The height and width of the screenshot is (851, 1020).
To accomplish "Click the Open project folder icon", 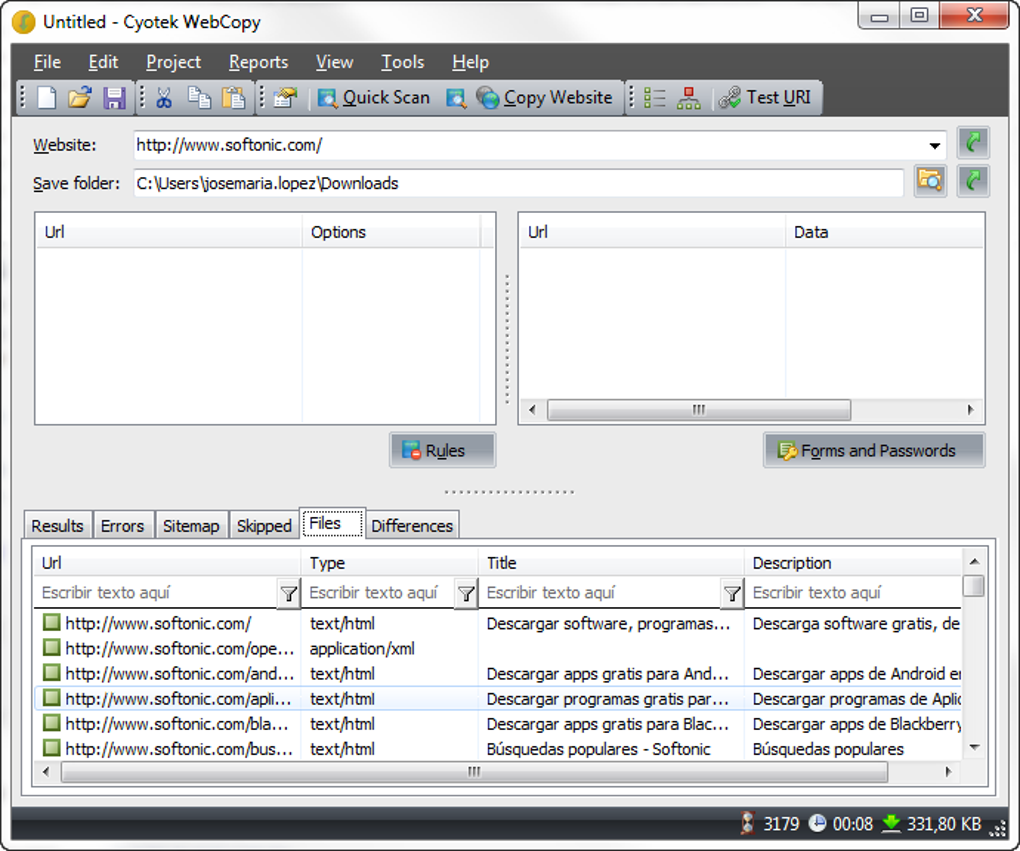I will pyautogui.click(x=80, y=98).
